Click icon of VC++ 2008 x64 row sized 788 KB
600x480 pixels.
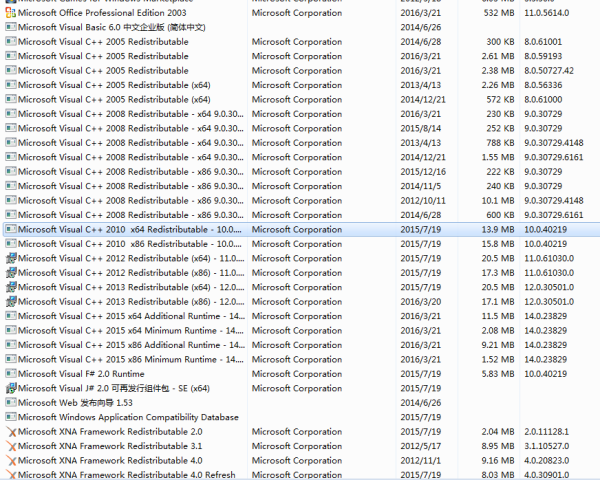(11, 142)
